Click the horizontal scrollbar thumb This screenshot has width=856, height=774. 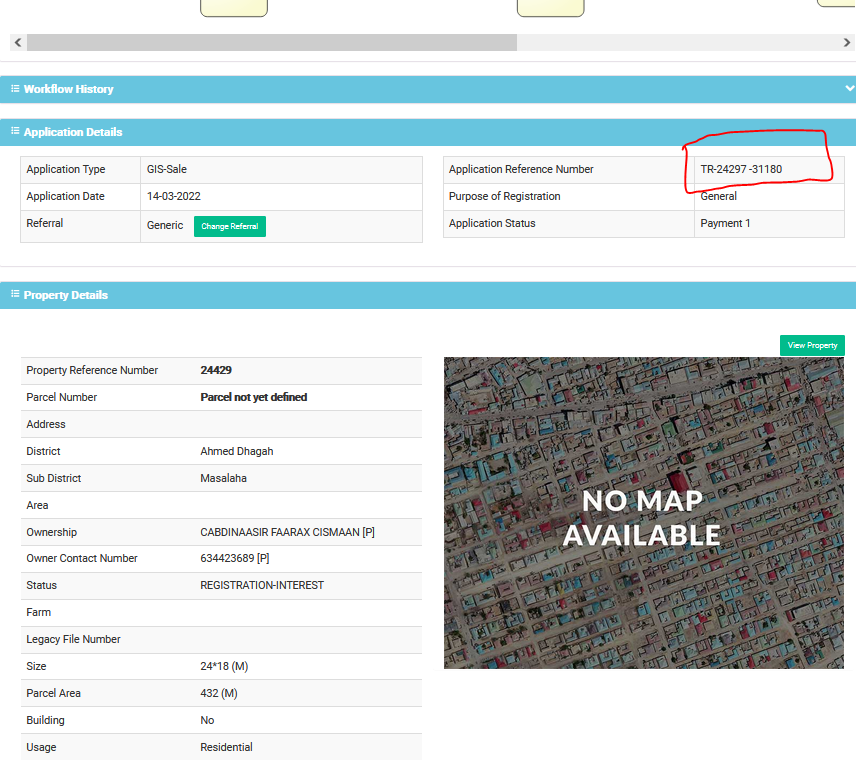[x=272, y=43]
